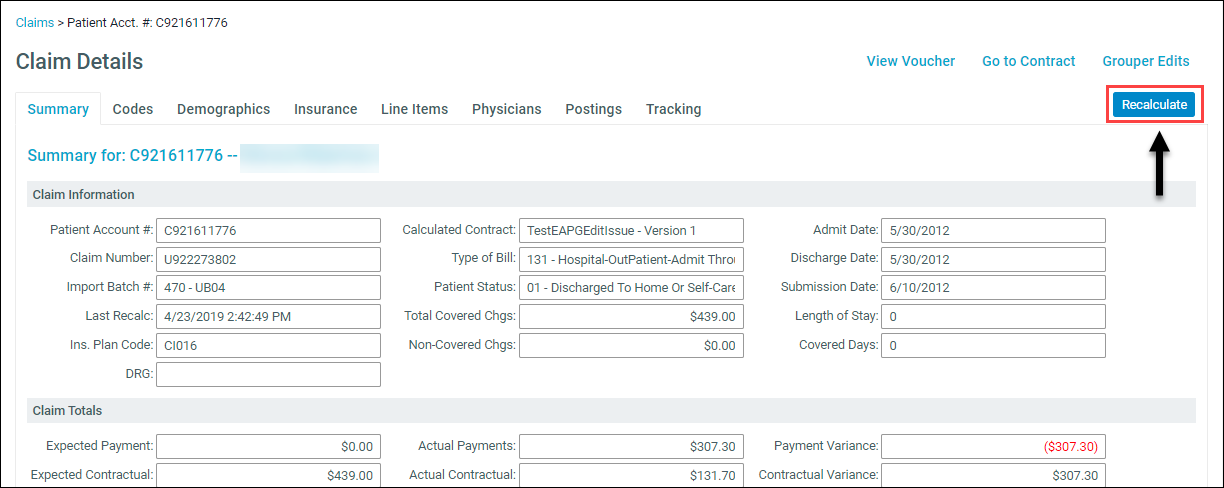
Task: Click the Calculated Contract field
Action: click(631, 230)
